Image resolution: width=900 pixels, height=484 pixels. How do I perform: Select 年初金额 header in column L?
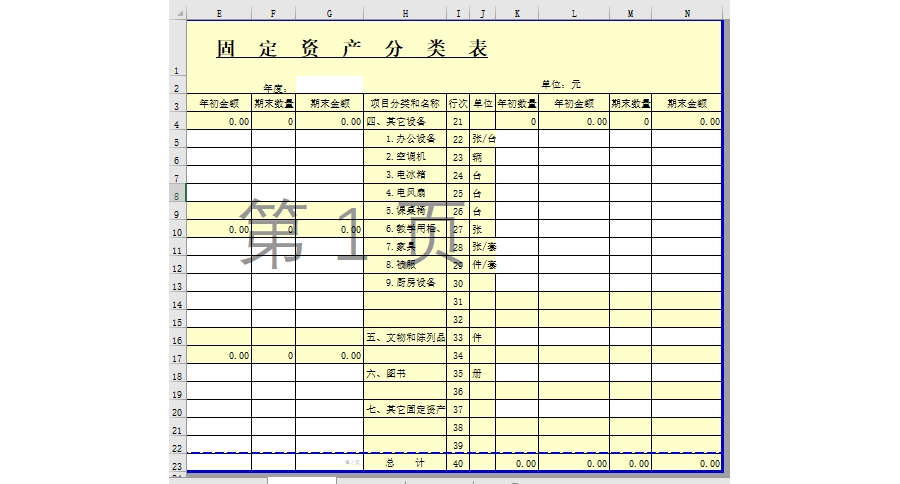(x=574, y=103)
